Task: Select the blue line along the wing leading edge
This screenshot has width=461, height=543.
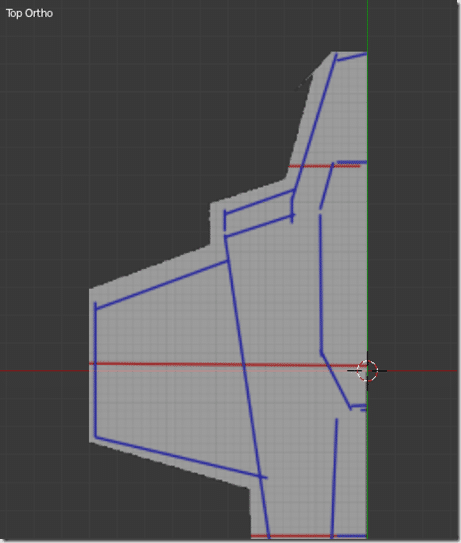Action: click(x=161, y=285)
